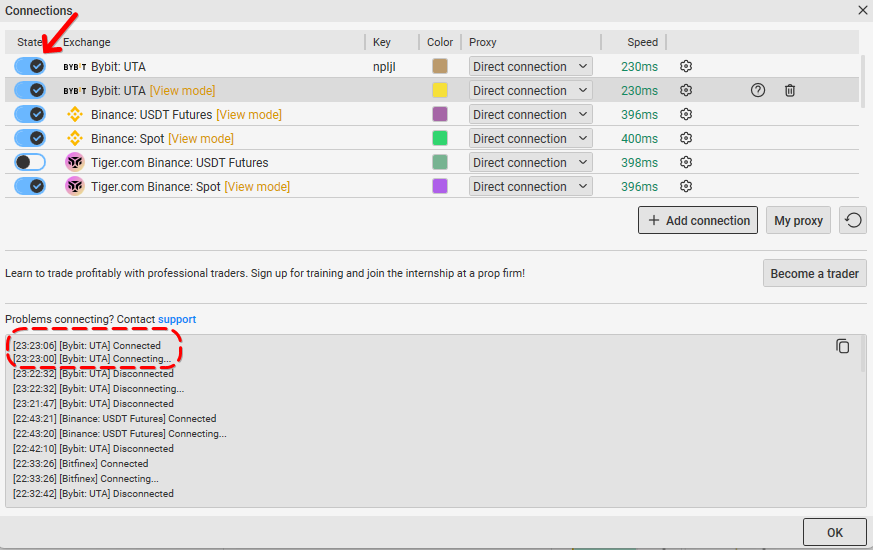Toggle the Bybit: UTA View mode connection
873x550 pixels.
(x=30, y=90)
